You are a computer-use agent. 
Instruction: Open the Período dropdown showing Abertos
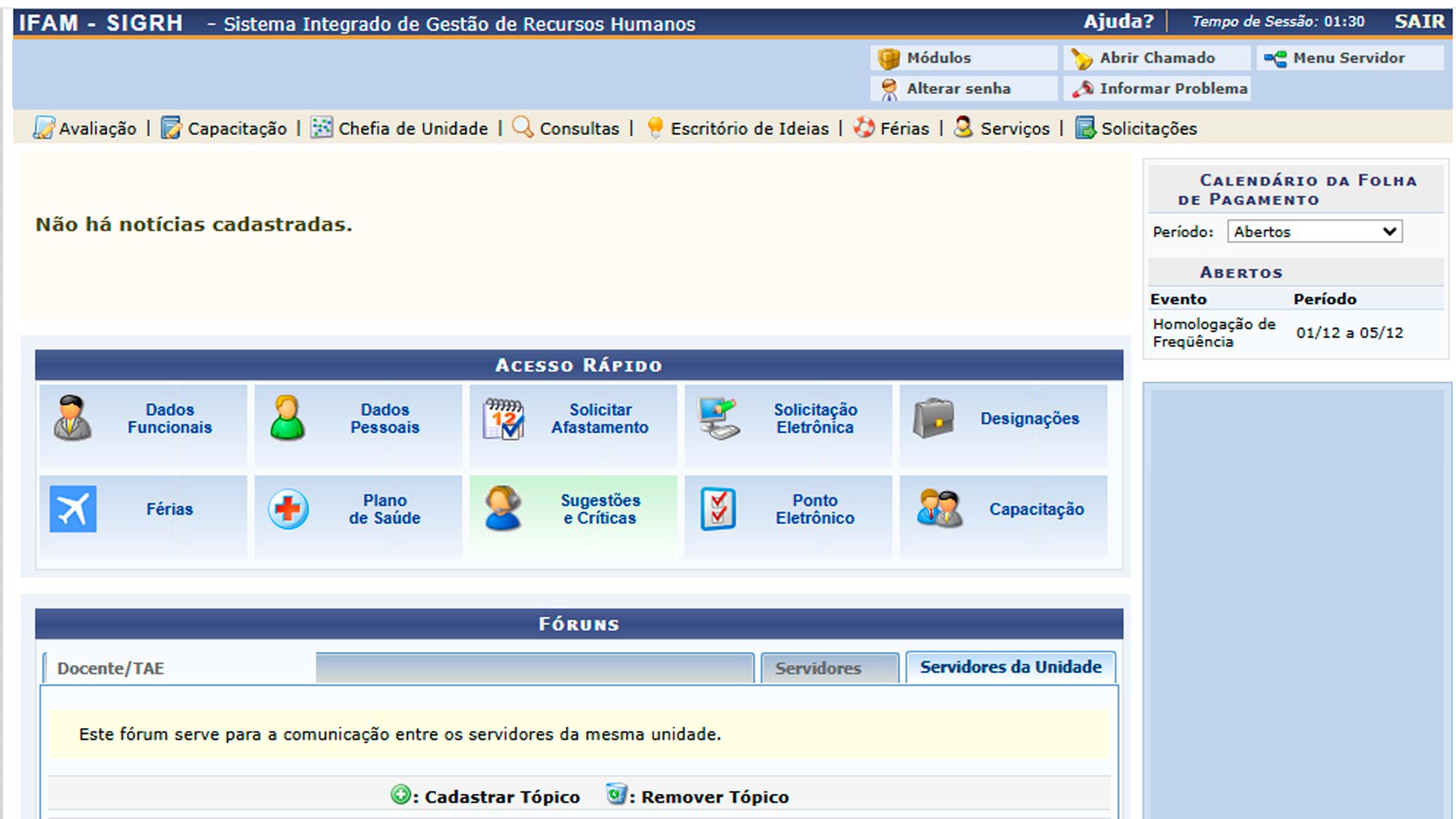[1314, 231]
